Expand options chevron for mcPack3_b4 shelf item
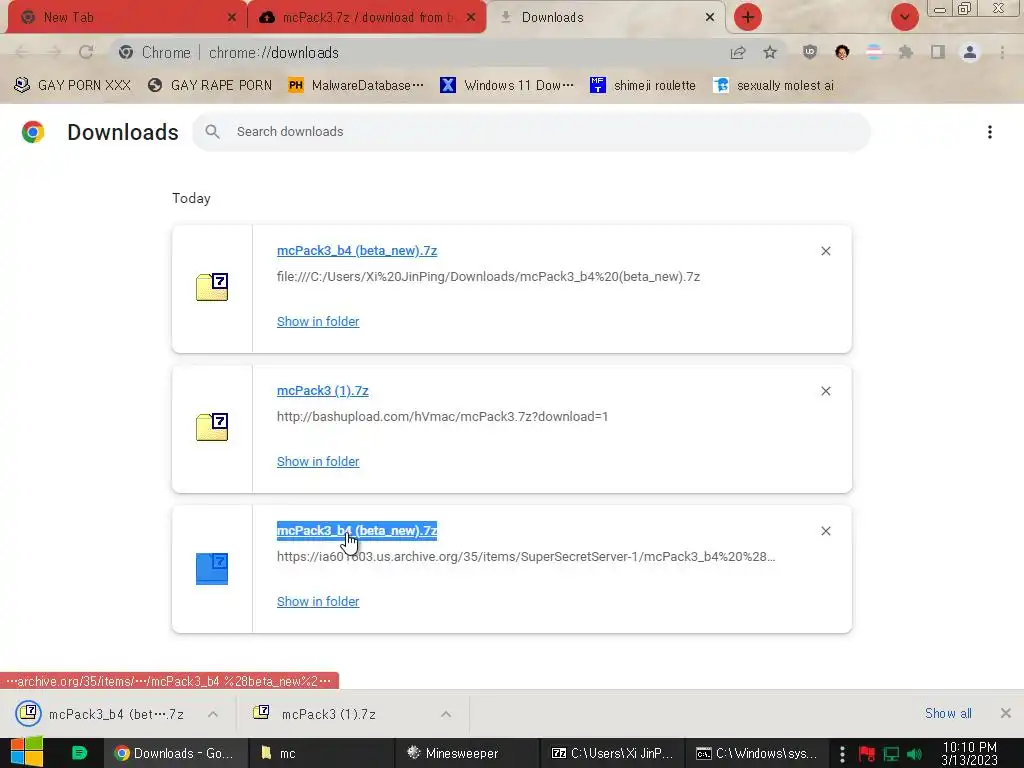This screenshot has width=1024, height=768. pyautogui.click(x=213, y=714)
